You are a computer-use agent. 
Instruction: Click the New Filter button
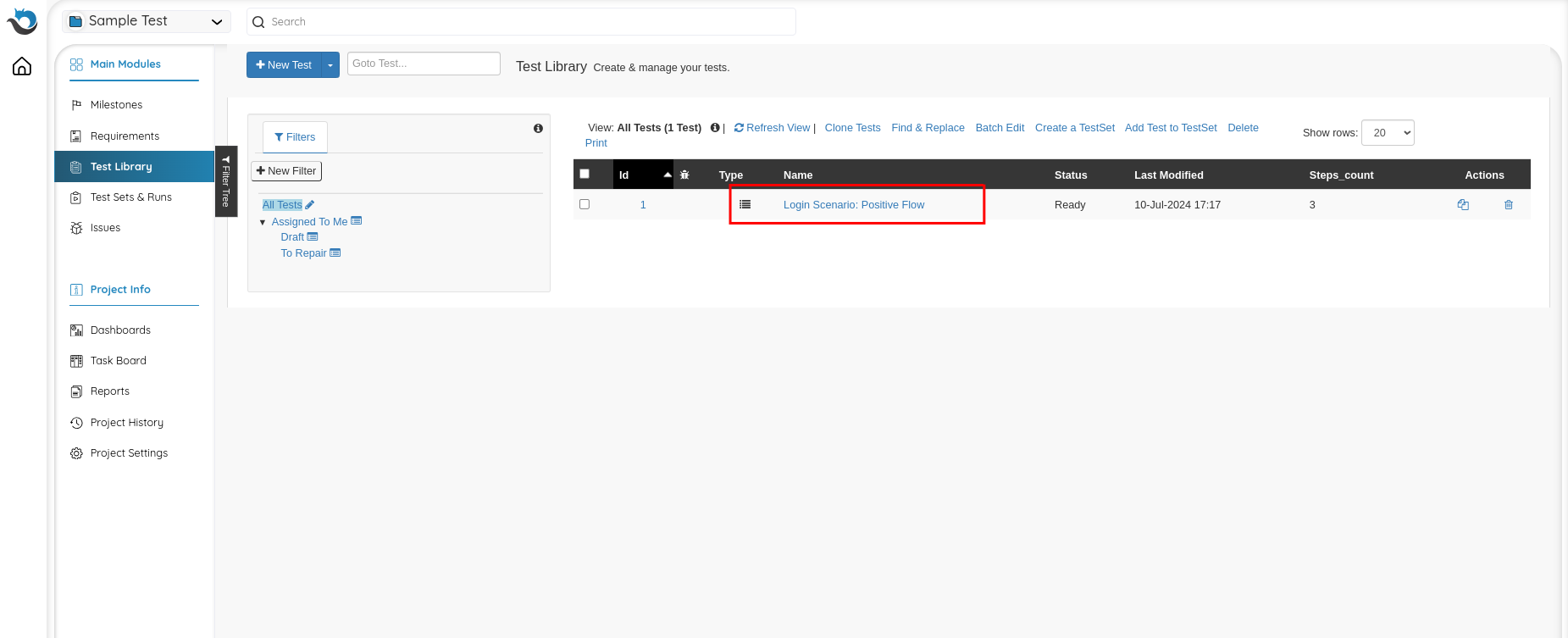(286, 170)
